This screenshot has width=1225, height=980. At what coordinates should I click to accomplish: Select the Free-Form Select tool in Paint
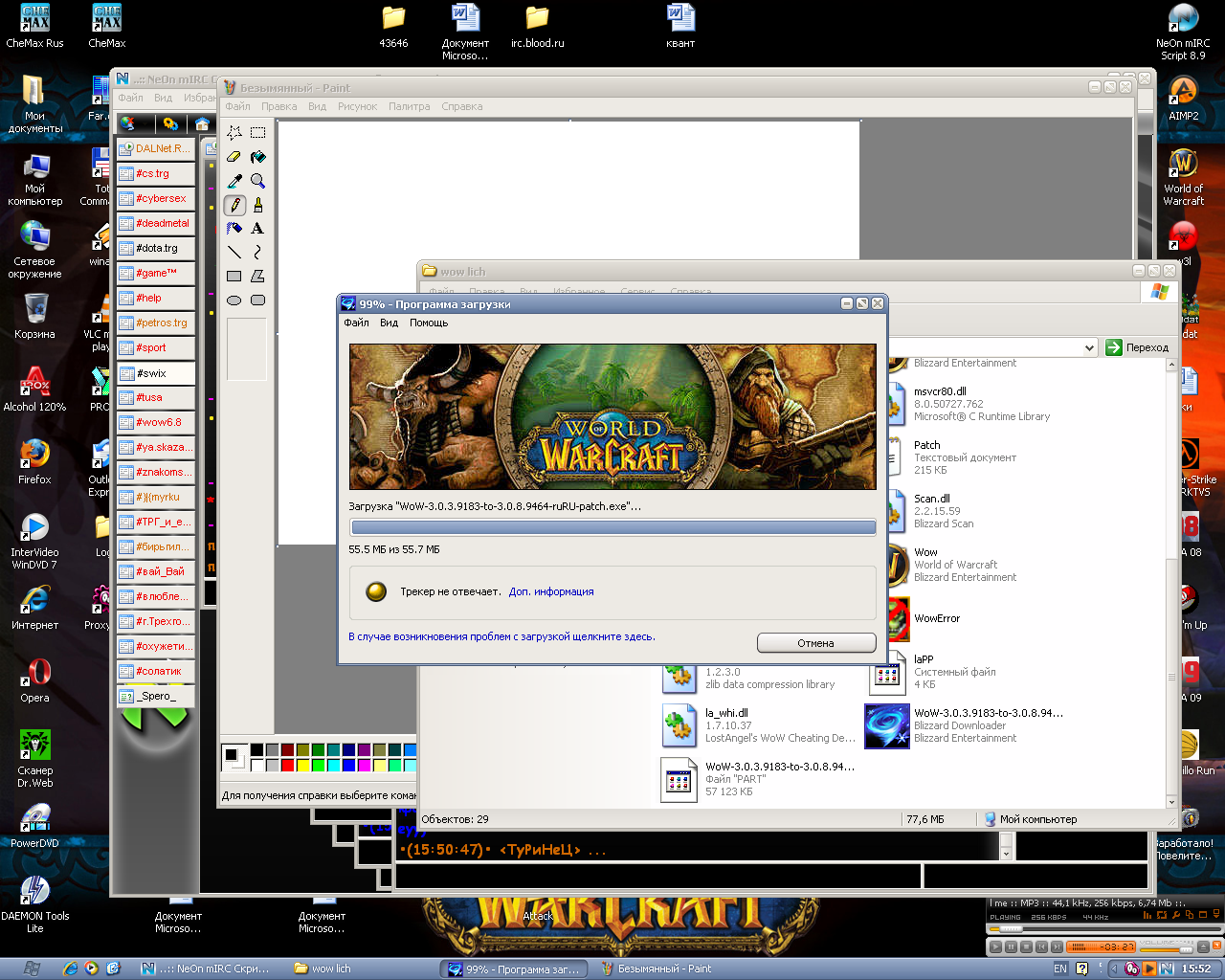tap(234, 133)
